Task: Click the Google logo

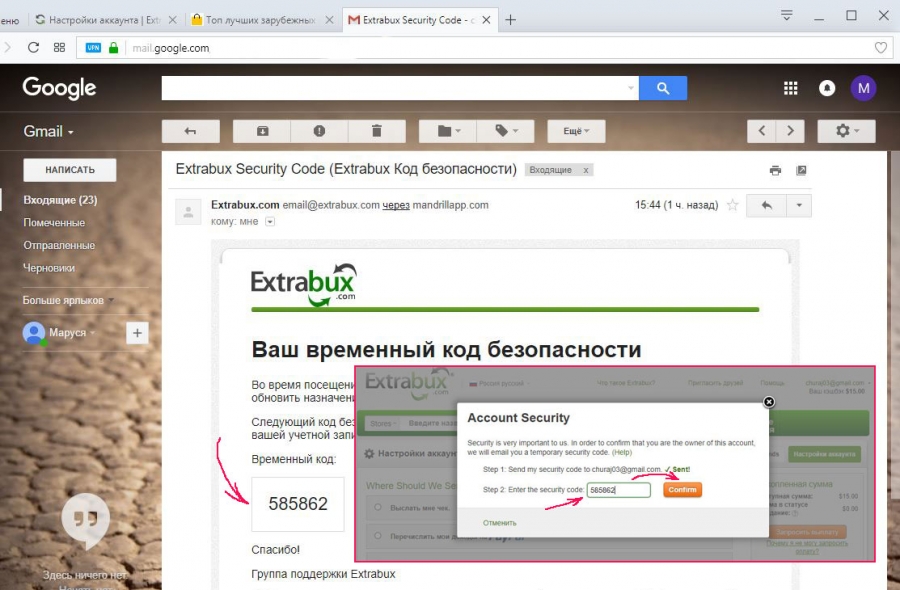Action: [60, 88]
